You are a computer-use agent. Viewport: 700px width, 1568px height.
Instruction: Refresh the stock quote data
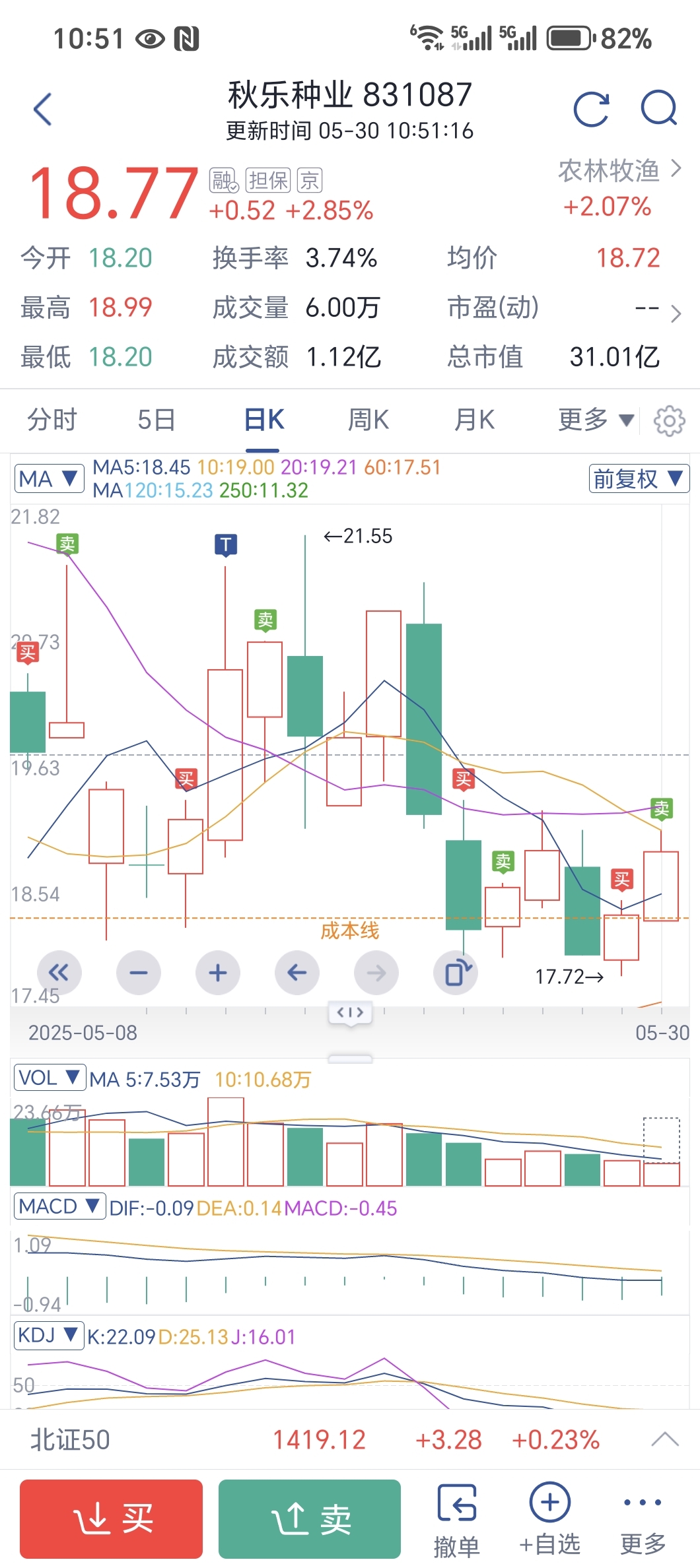click(591, 110)
